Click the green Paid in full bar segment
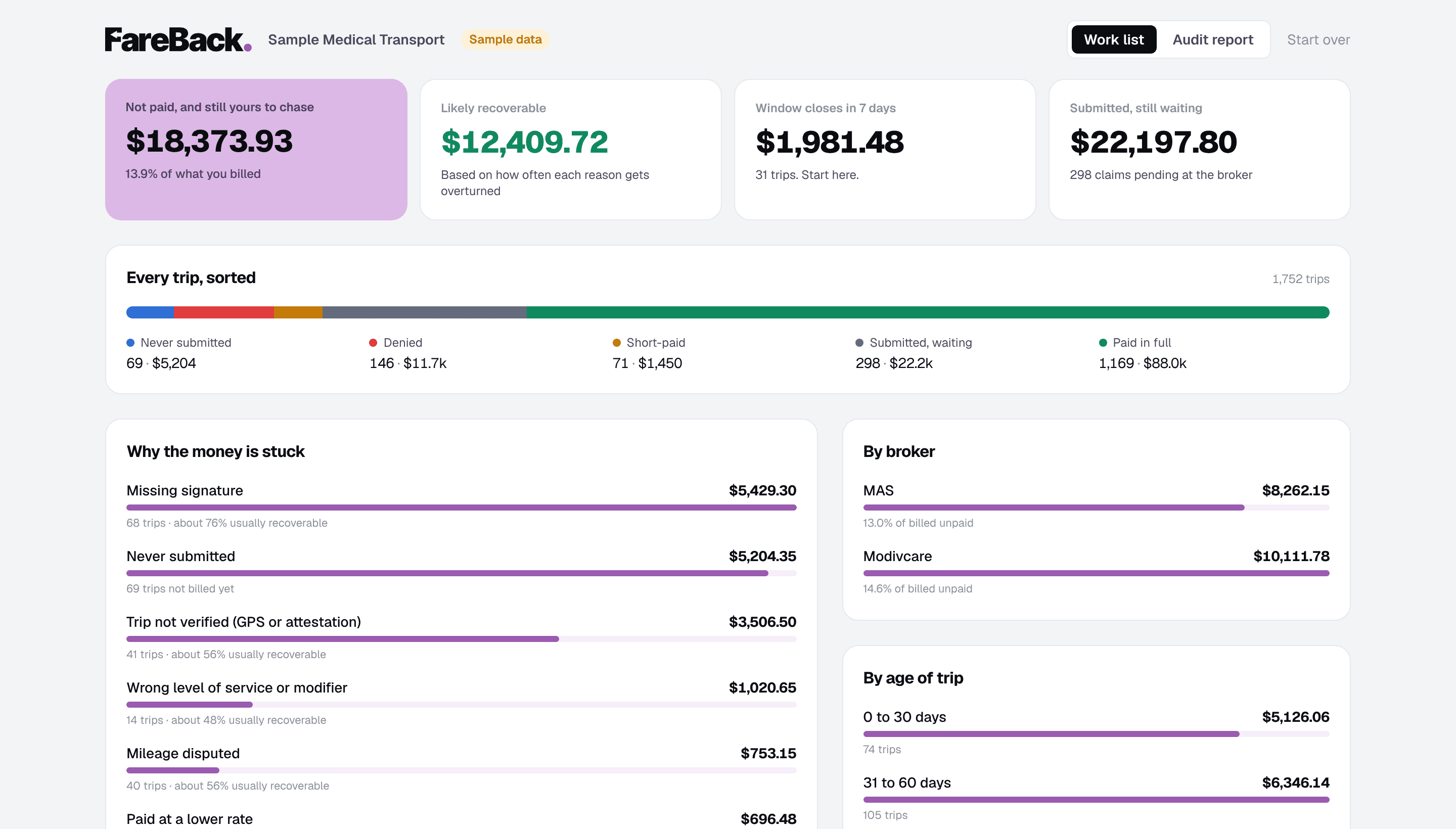1456x829 pixels. click(x=928, y=312)
